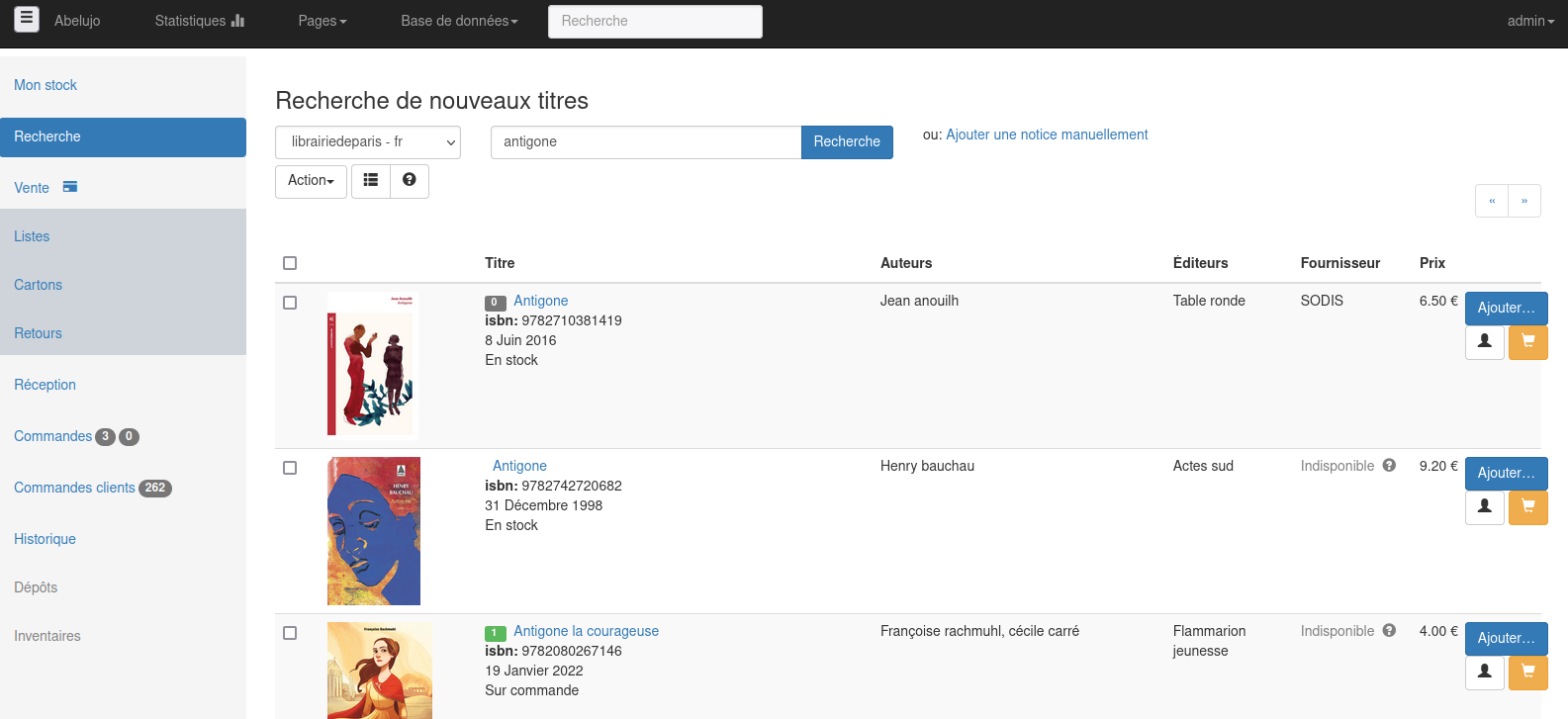The height and width of the screenshot is (719, 1568).
Task: Open Retours in the sidebar
Action: tap(38, 333)
